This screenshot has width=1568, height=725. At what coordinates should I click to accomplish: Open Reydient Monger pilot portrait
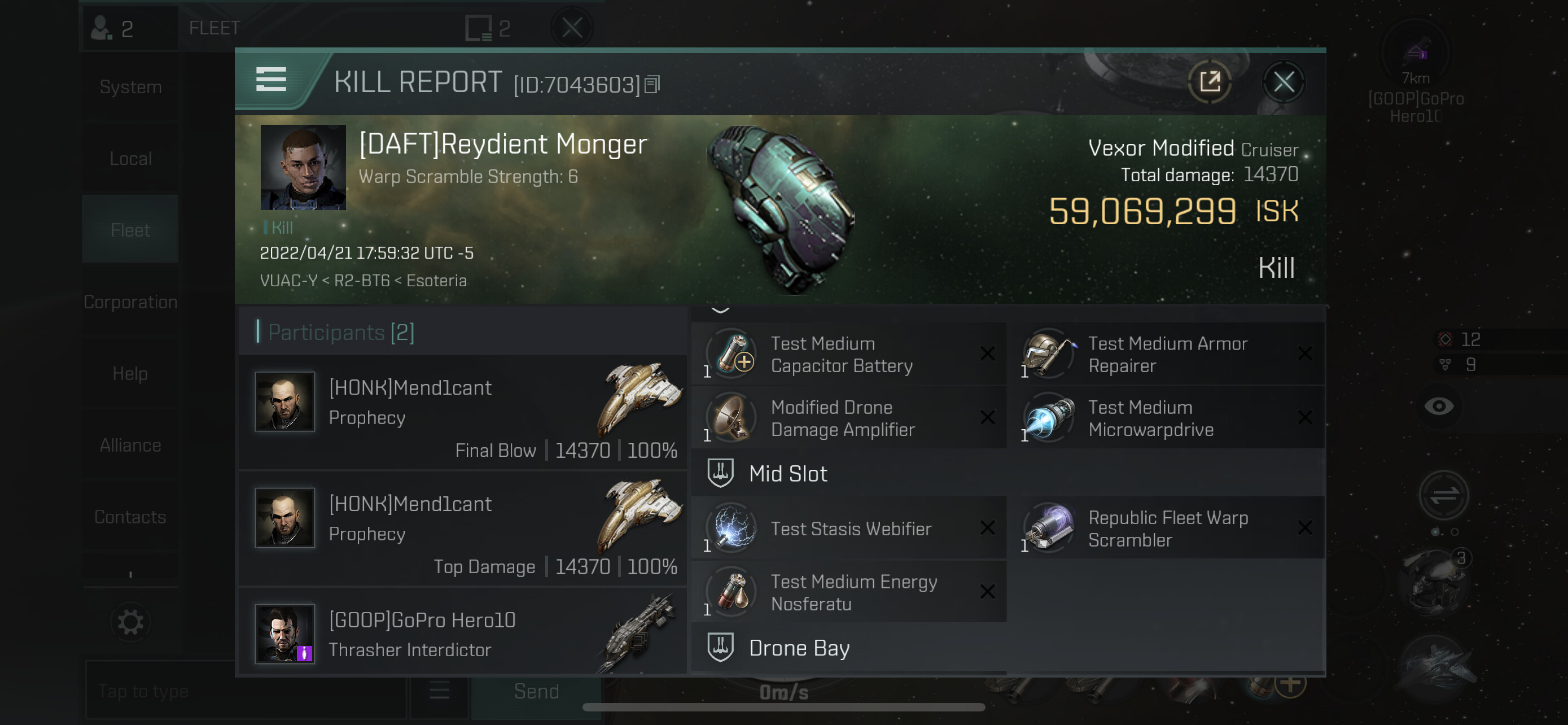303,167
